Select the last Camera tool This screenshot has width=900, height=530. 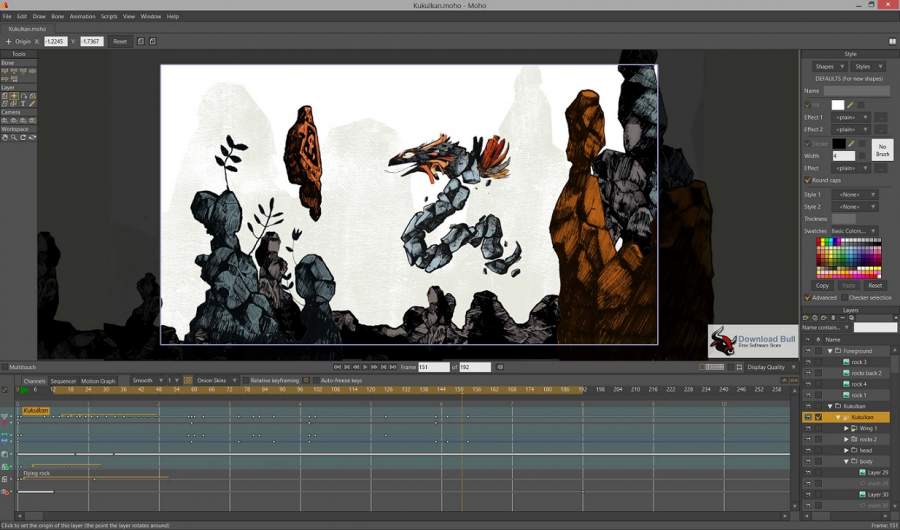coord(32,121)
